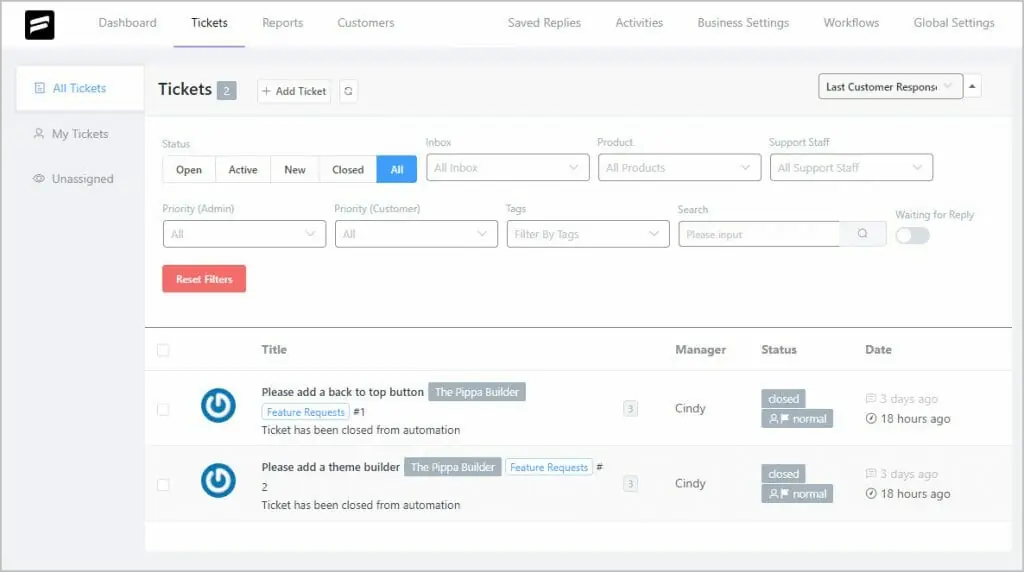The image size is (1024, 572).
Task: Click Pippa Builder tag on theme builder ticket
Action: click(x=453, y=467)
